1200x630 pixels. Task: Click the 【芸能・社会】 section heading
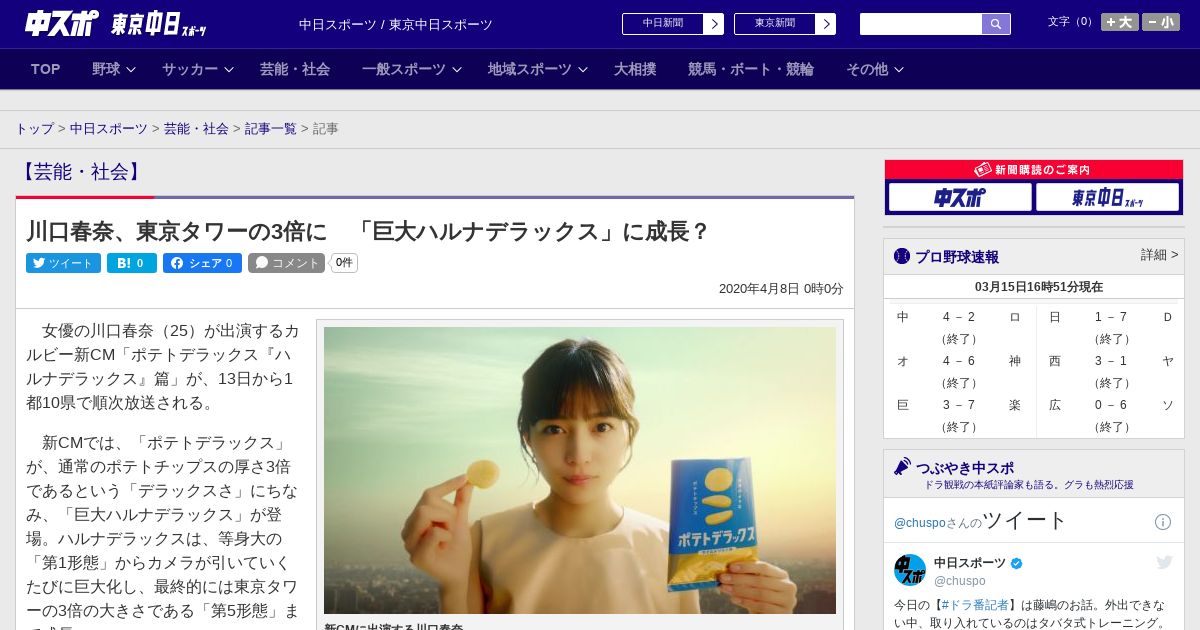coord(81,172)
